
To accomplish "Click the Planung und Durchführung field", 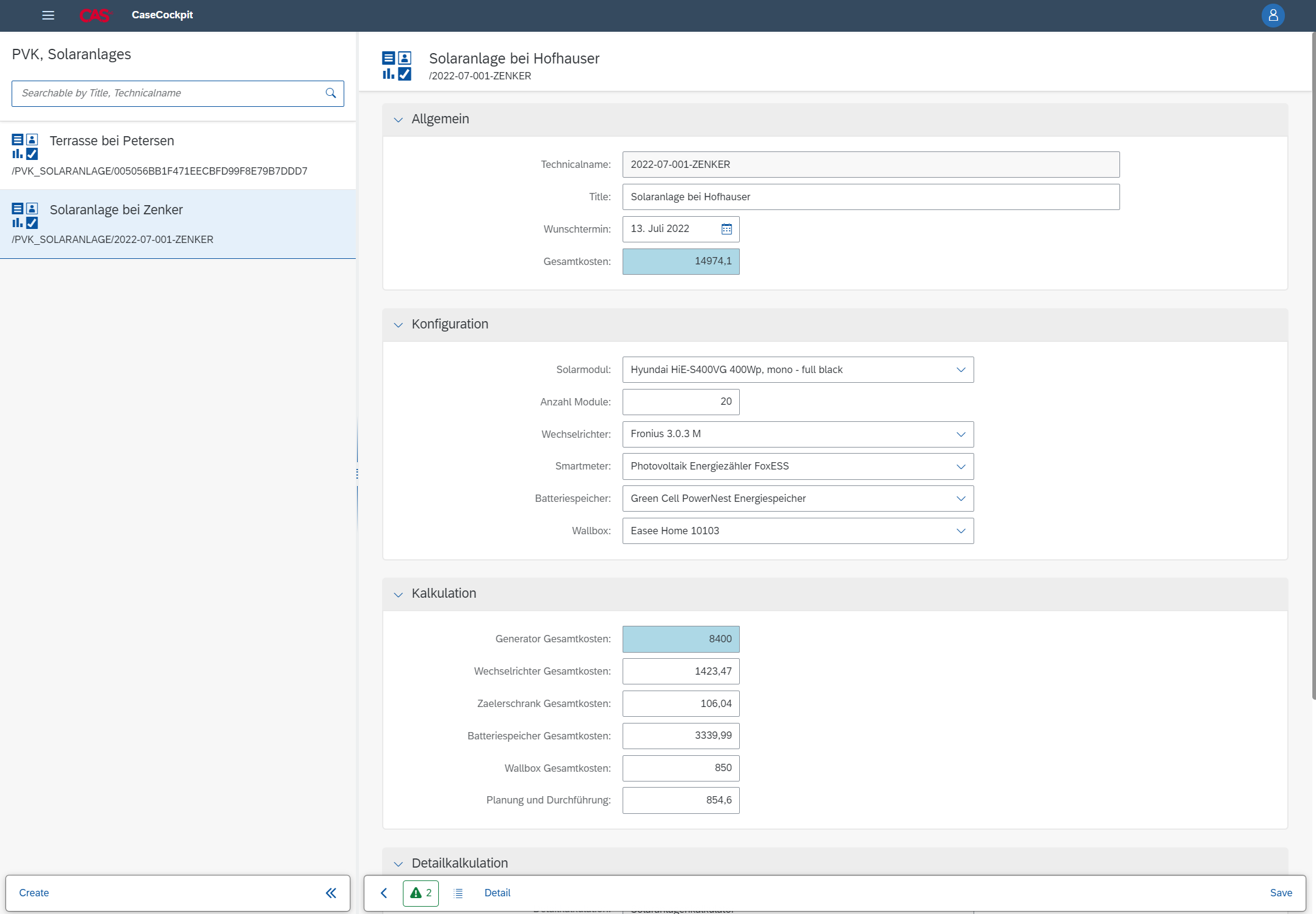I will pos(681,800).
